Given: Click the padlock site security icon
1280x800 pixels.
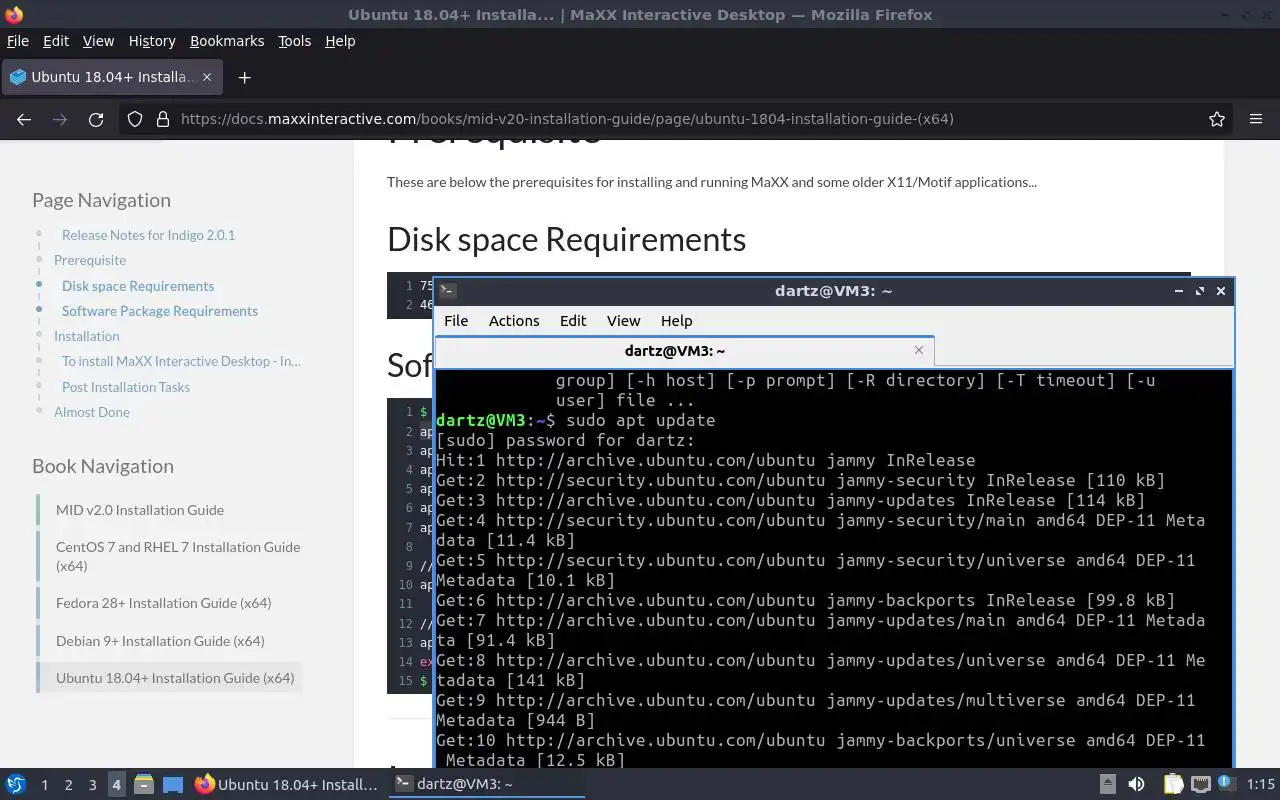Looking at the screenshot, I should point(163,119).
